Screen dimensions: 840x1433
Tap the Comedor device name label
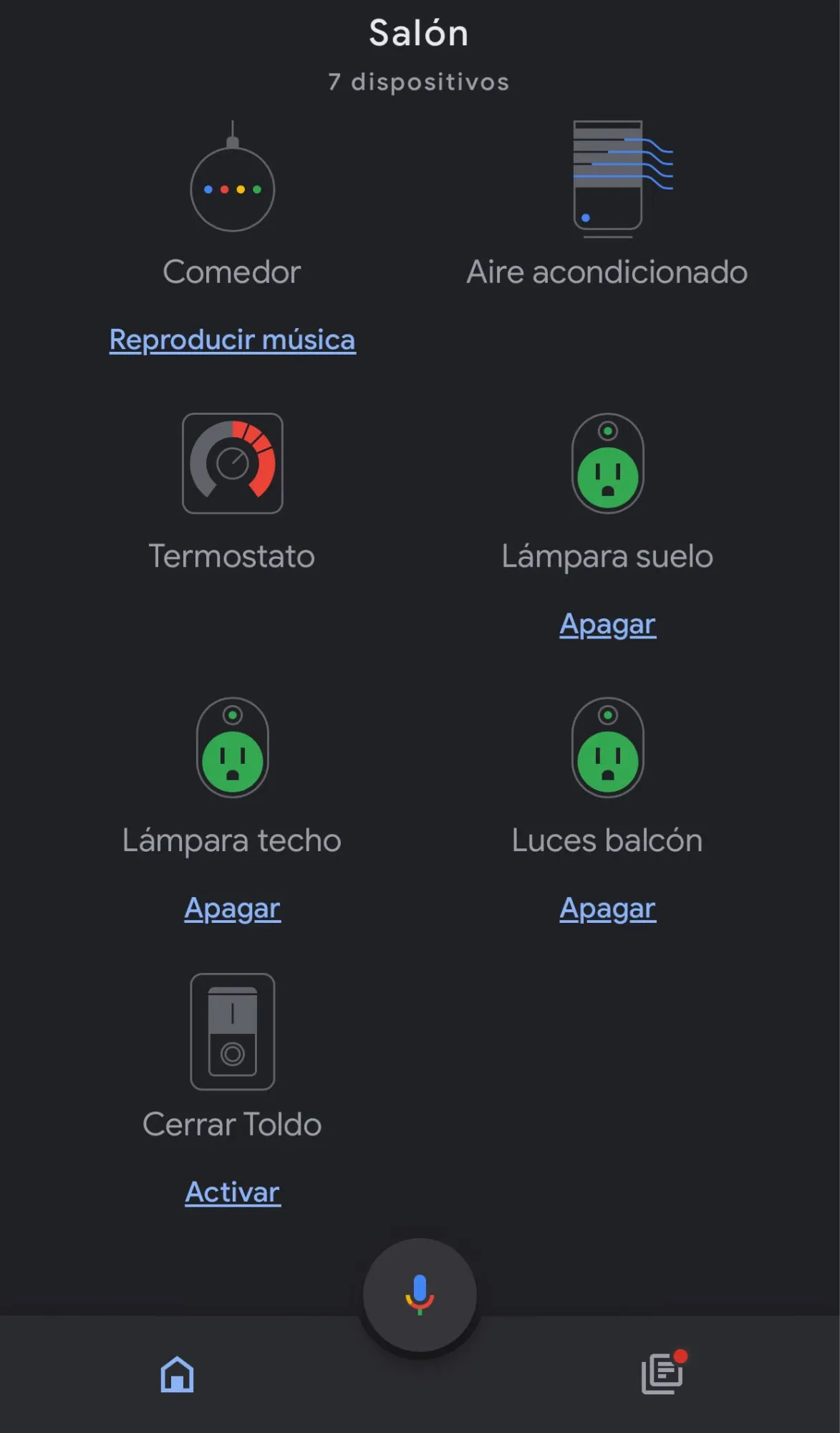click(x=232, y=272)
